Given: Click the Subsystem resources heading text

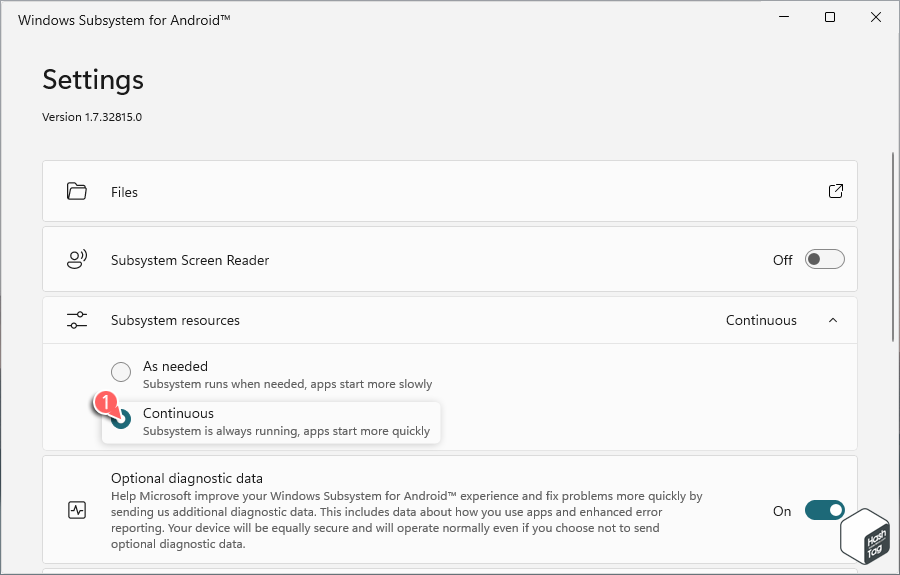Looking at the screenshot, I should [175, 320].
